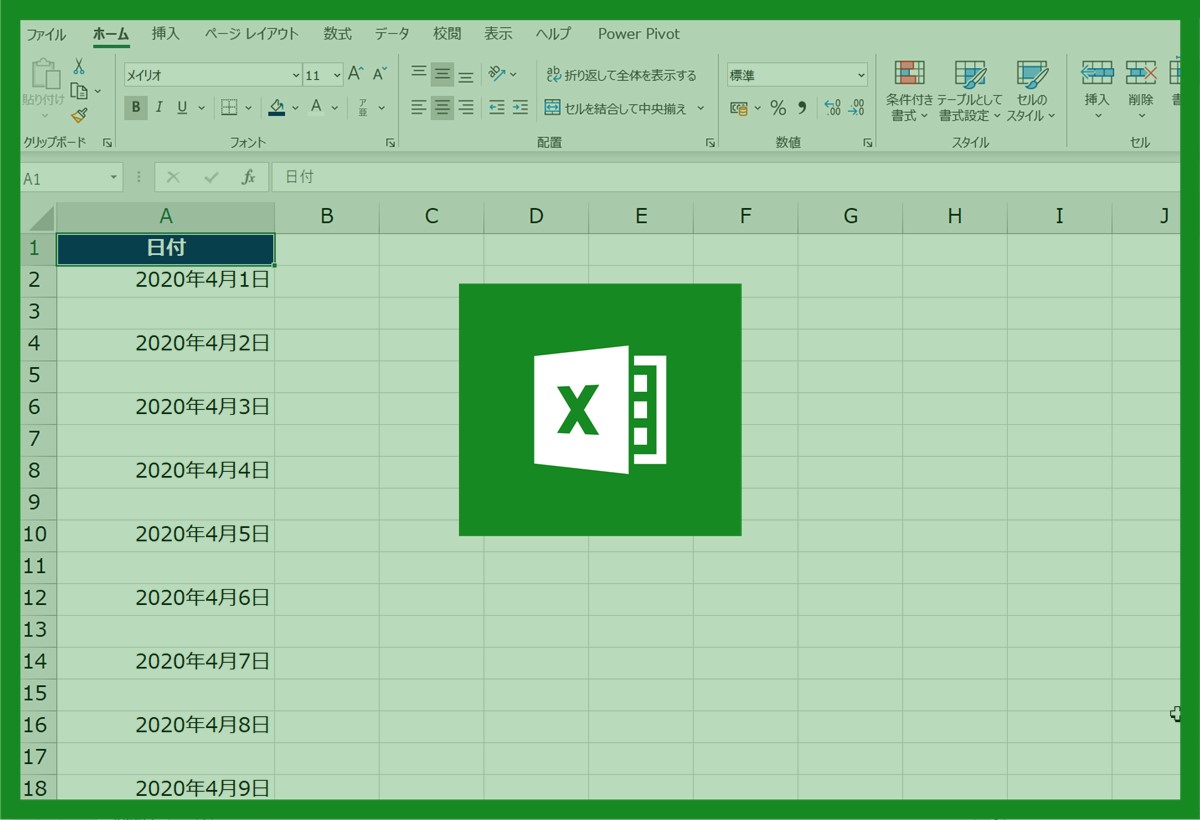Open the データ ribbon tab
The image size is (1200, 820).
tap(392, 34)
